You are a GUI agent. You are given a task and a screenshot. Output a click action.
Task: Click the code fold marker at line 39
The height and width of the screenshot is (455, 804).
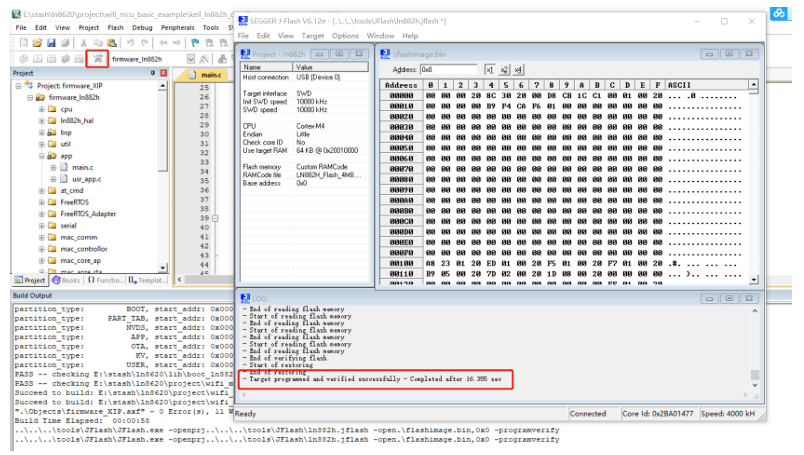pos(215,219)
